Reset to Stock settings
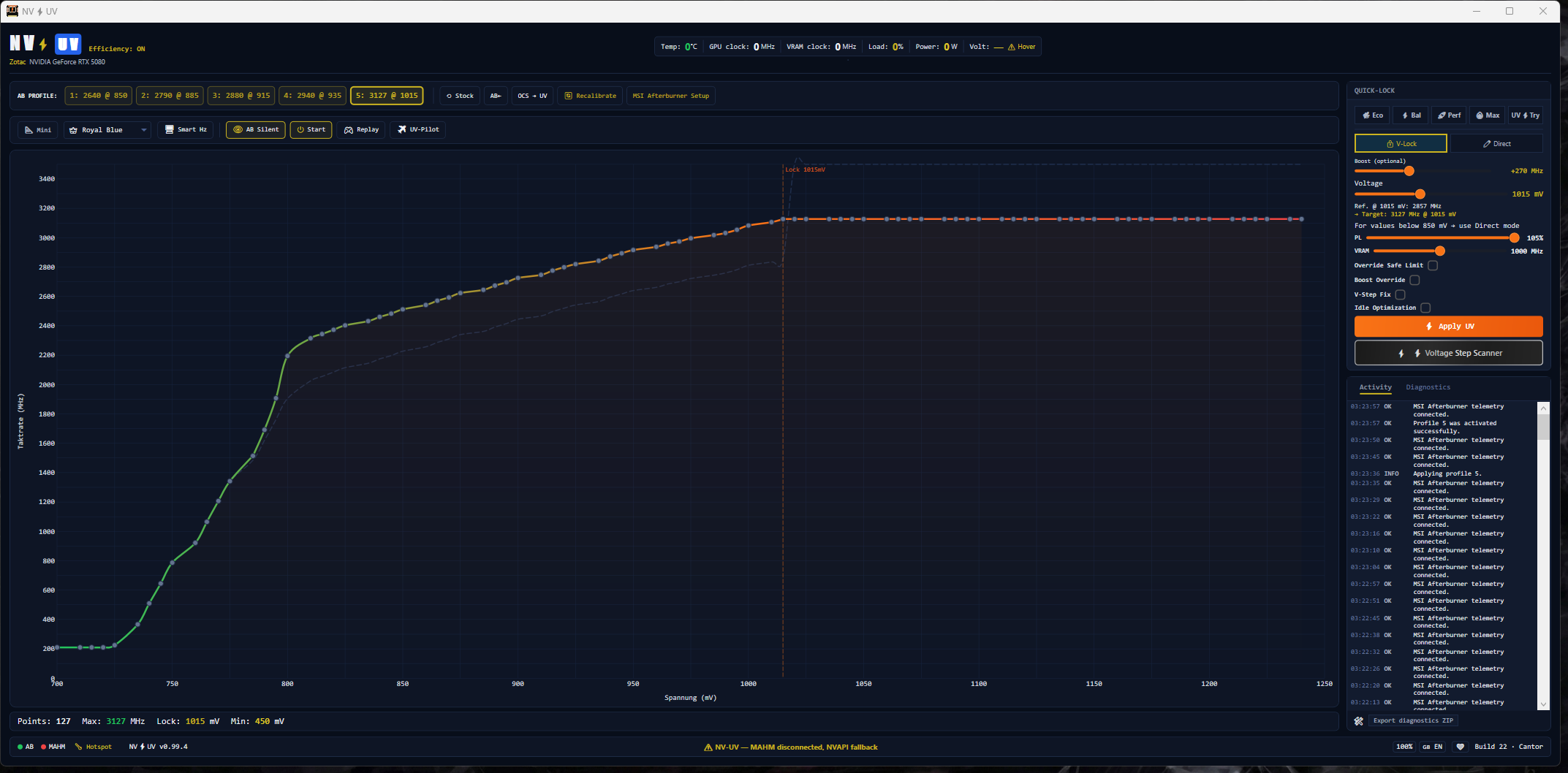Screen dimensions: 1568x773 [460, 96]
